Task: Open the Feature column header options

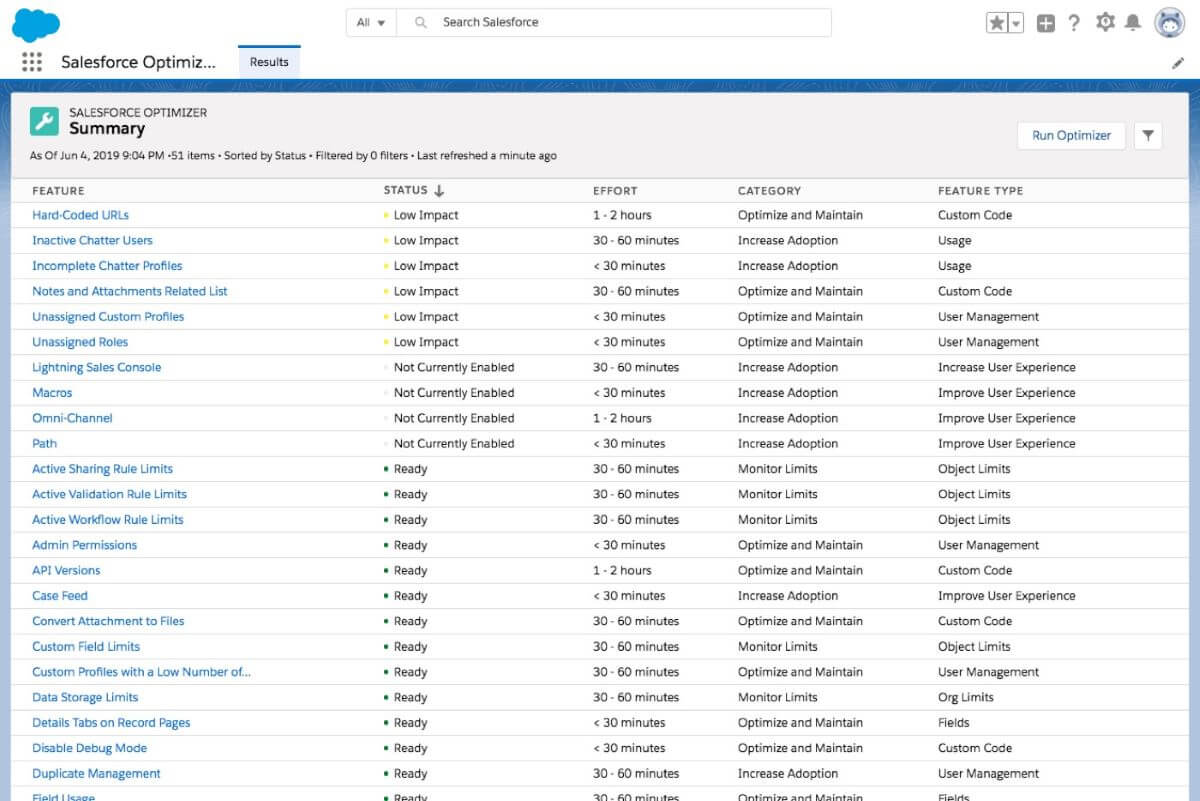Action: point(58,190)
